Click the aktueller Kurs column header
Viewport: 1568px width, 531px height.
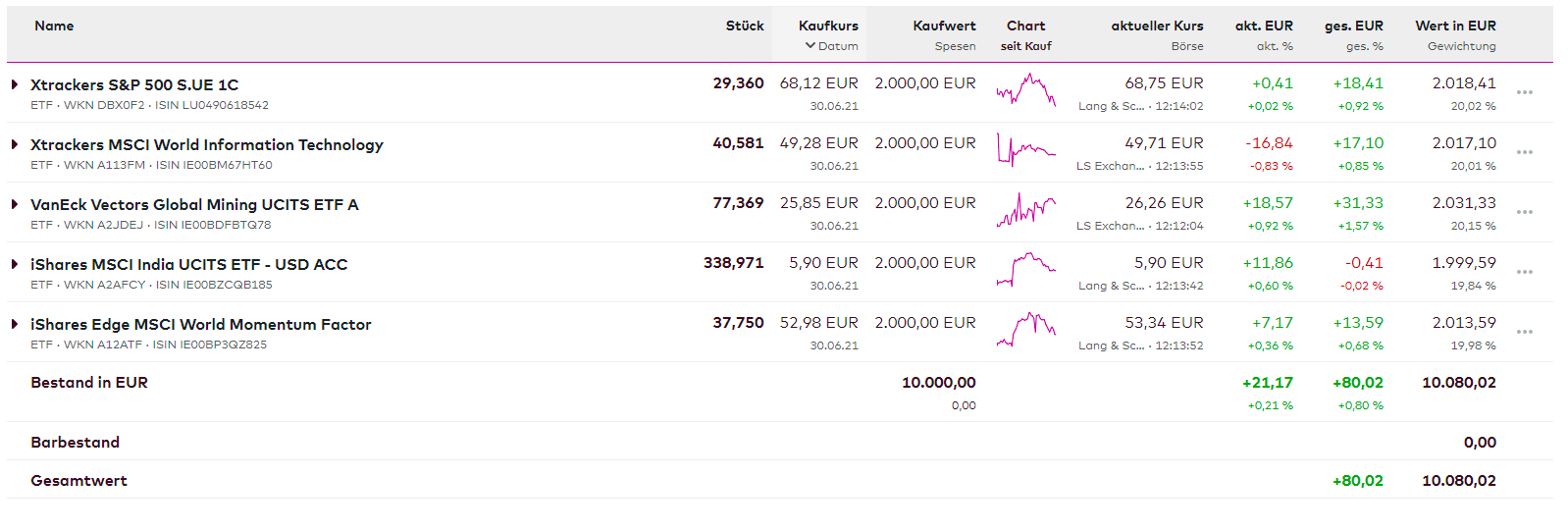1157,26
